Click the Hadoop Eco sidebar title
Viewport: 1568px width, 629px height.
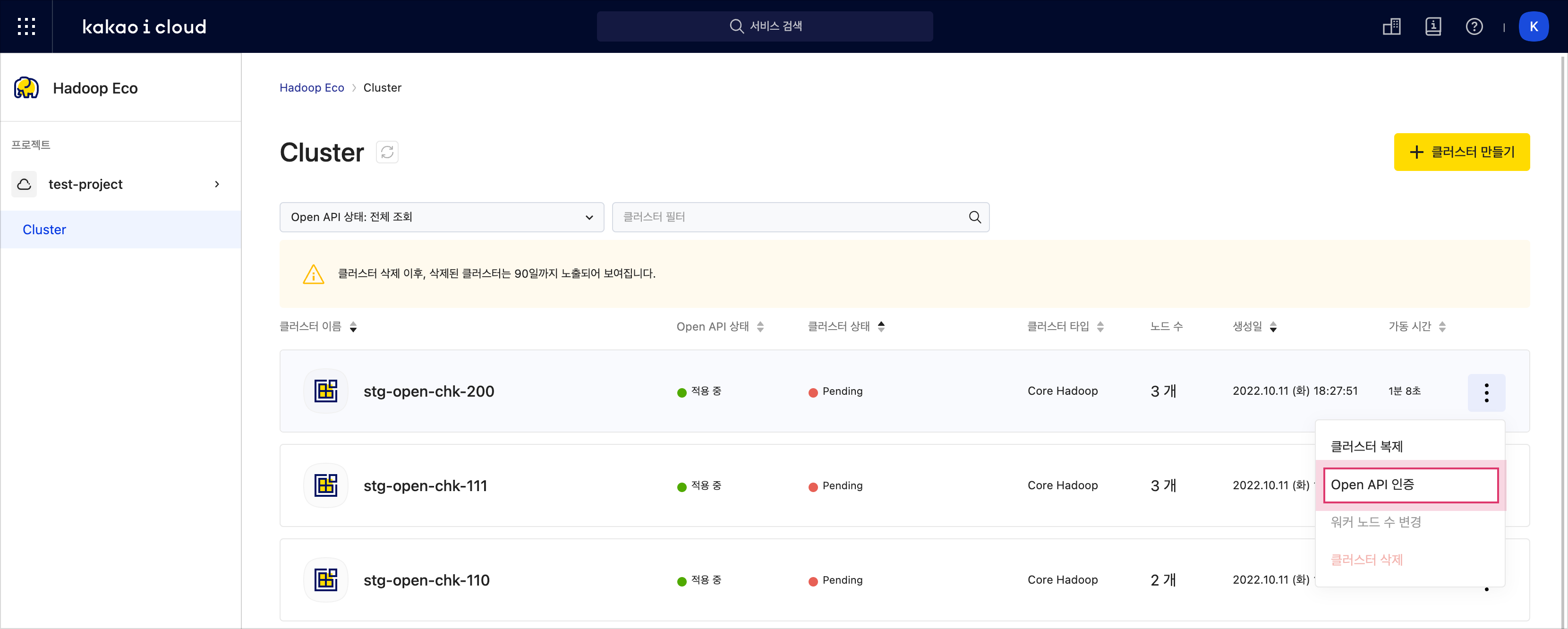pos(95,88)
